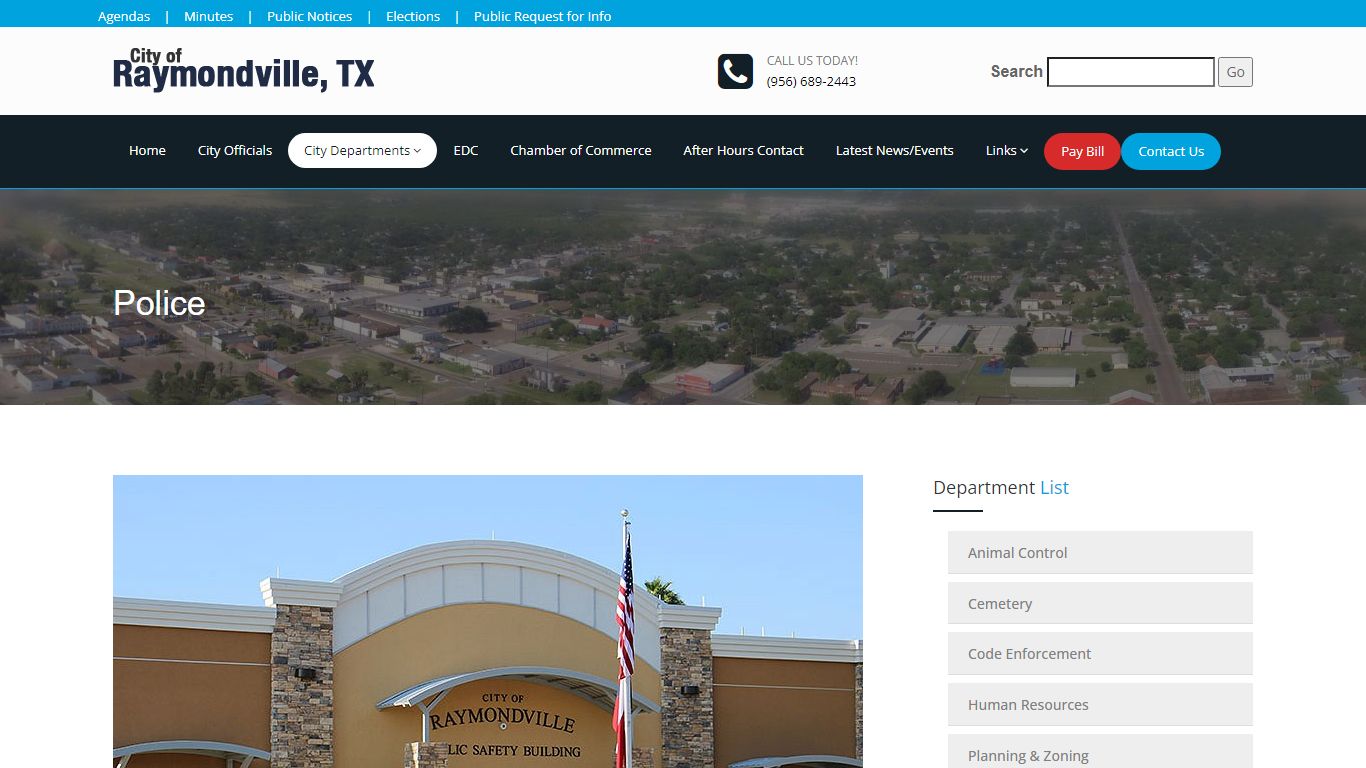The image size is (1366, 768).
Task: Click the phone handset icon
Action: (x=735, y=71)
